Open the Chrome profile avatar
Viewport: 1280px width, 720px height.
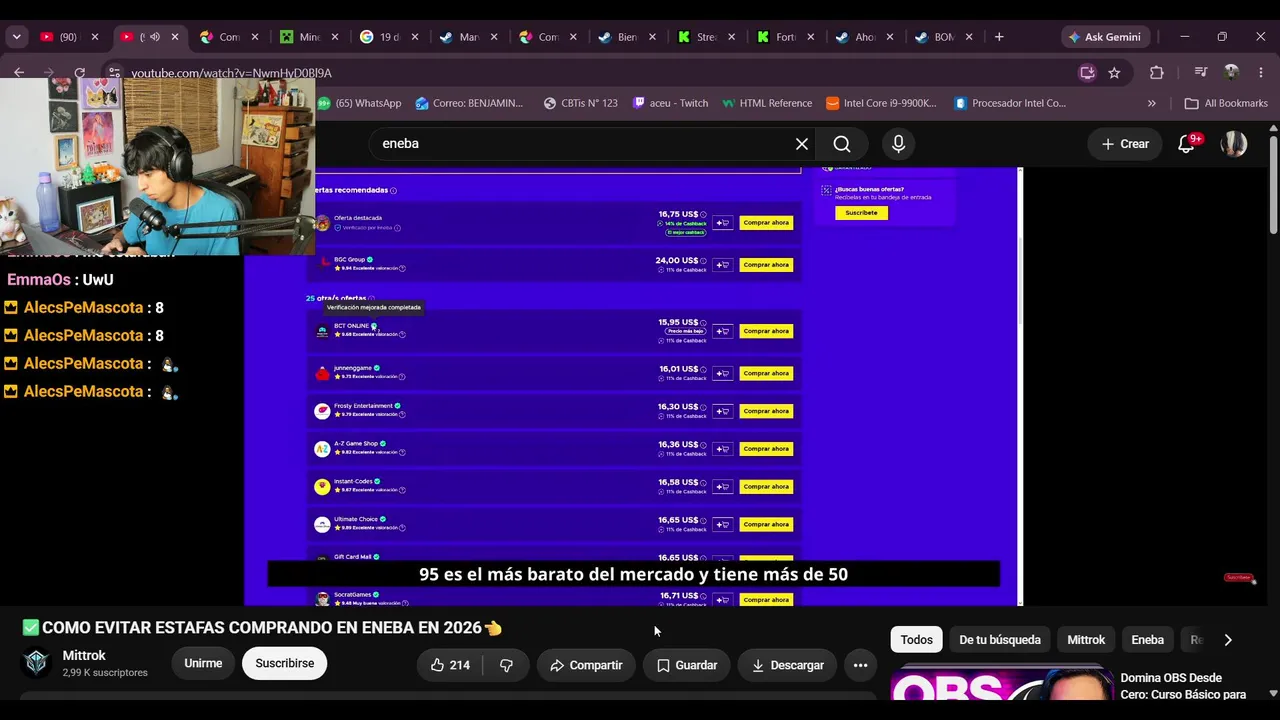[x=1231, y=72]
